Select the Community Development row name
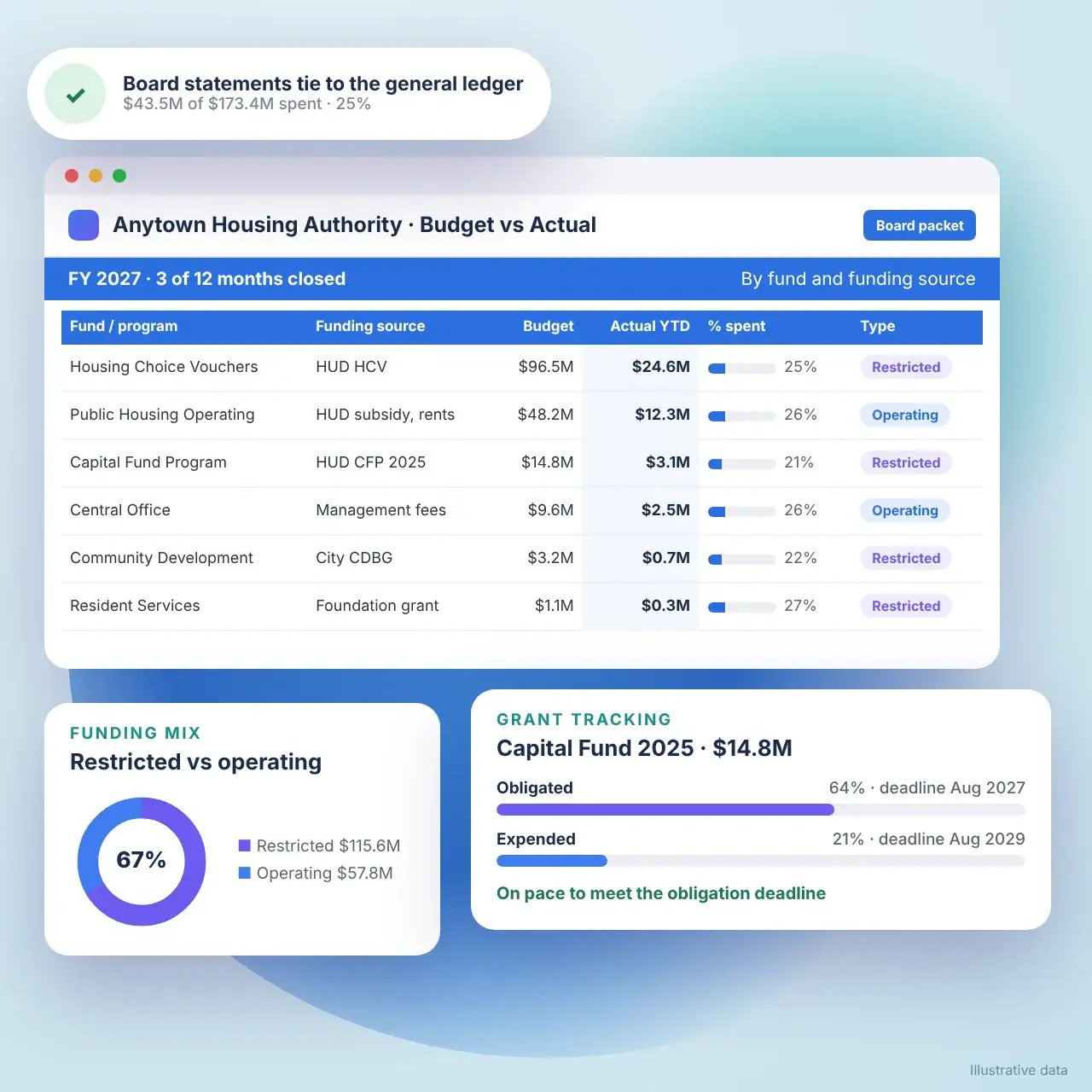The height and width of the screenshot is (1092, 1092). (x=162, y=558)
